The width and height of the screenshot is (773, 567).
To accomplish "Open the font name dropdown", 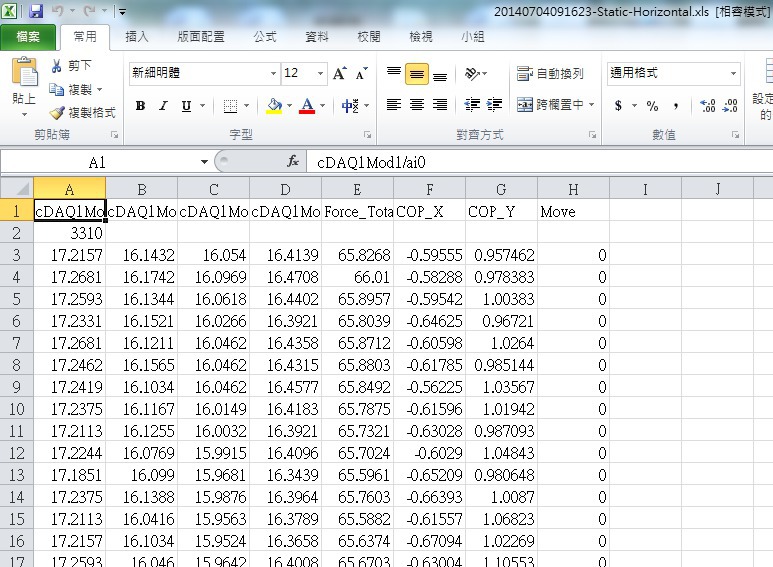I will pyautogui.click(x=273, y=74).
